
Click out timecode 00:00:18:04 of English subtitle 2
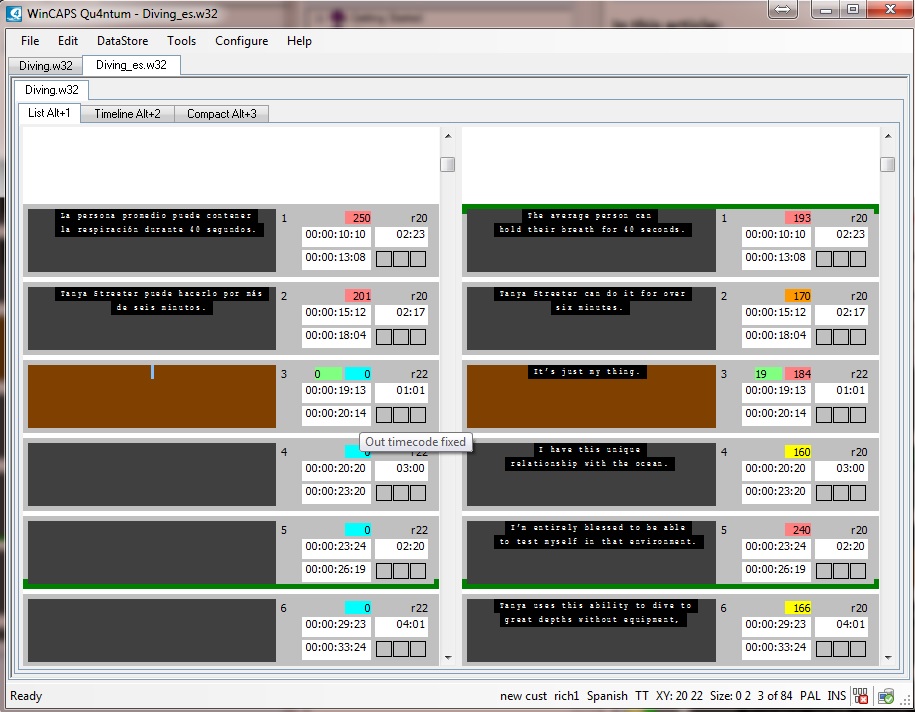[x=776, y=336]
